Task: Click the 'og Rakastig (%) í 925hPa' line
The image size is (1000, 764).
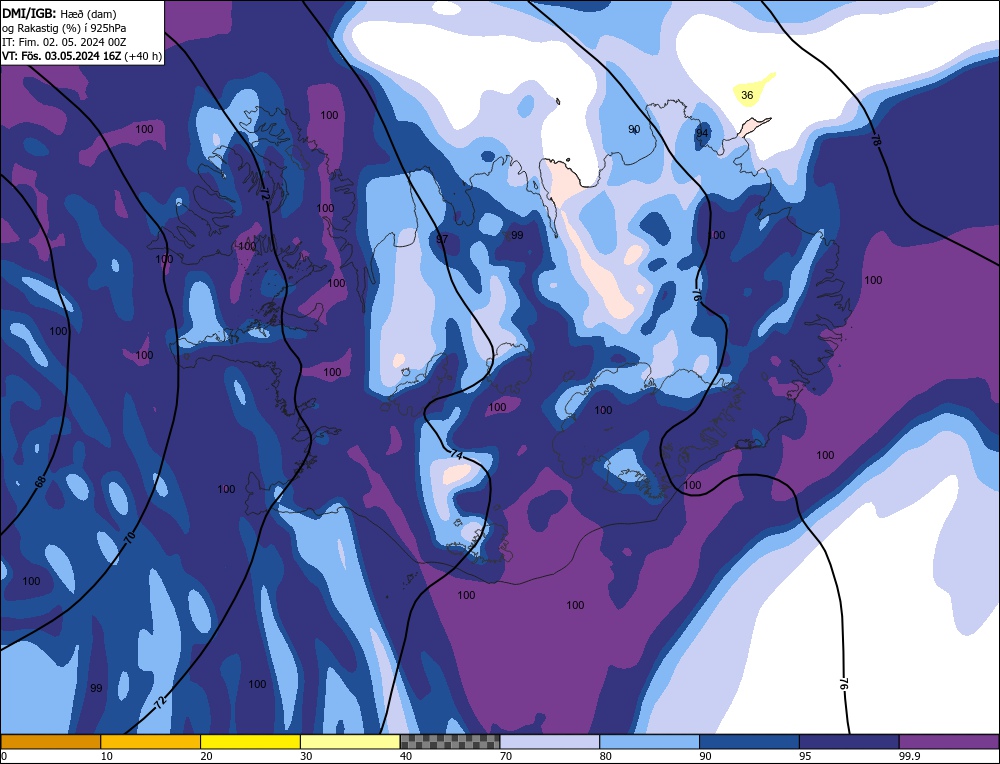Action: [64, 27]
